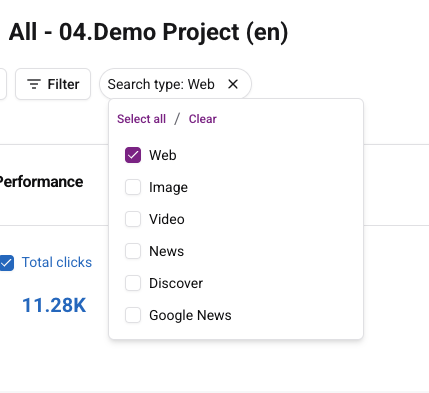Image resolution: width=429 pixels, height=393 pixels.
Task: Select the Web option label
Action: tap(163, 155)
